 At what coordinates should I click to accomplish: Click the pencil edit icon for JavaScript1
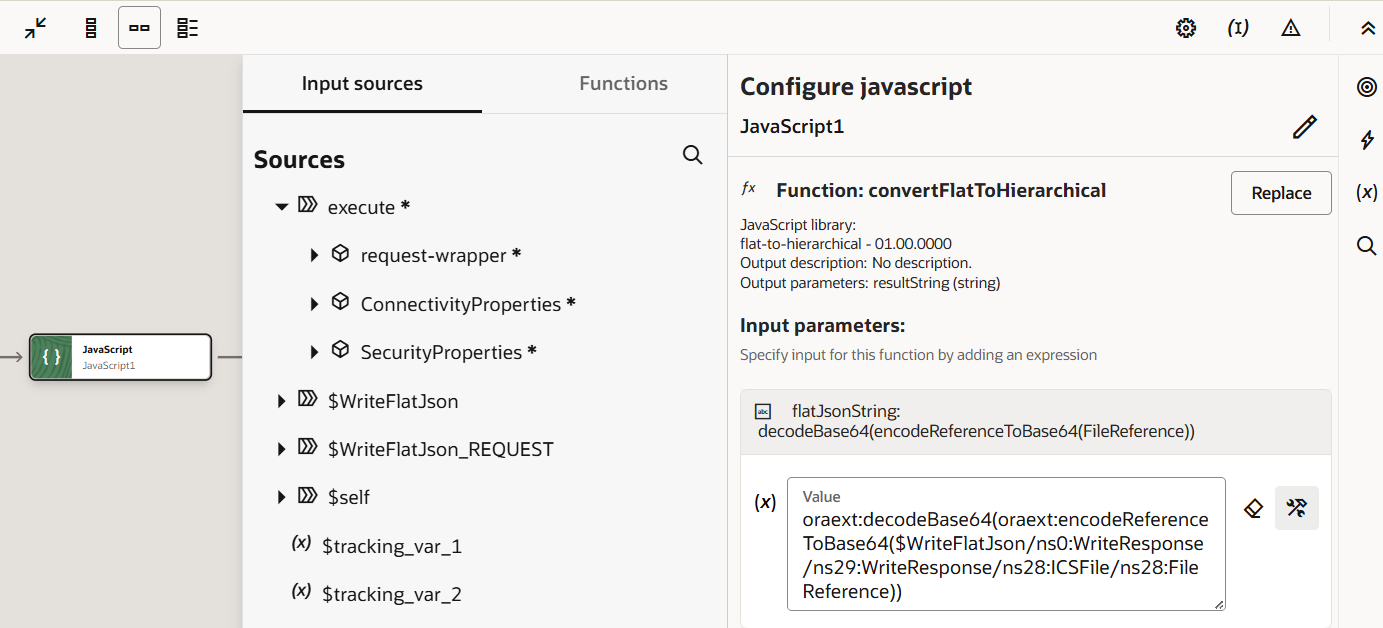pyautogui.click(x=1304, y=127)
